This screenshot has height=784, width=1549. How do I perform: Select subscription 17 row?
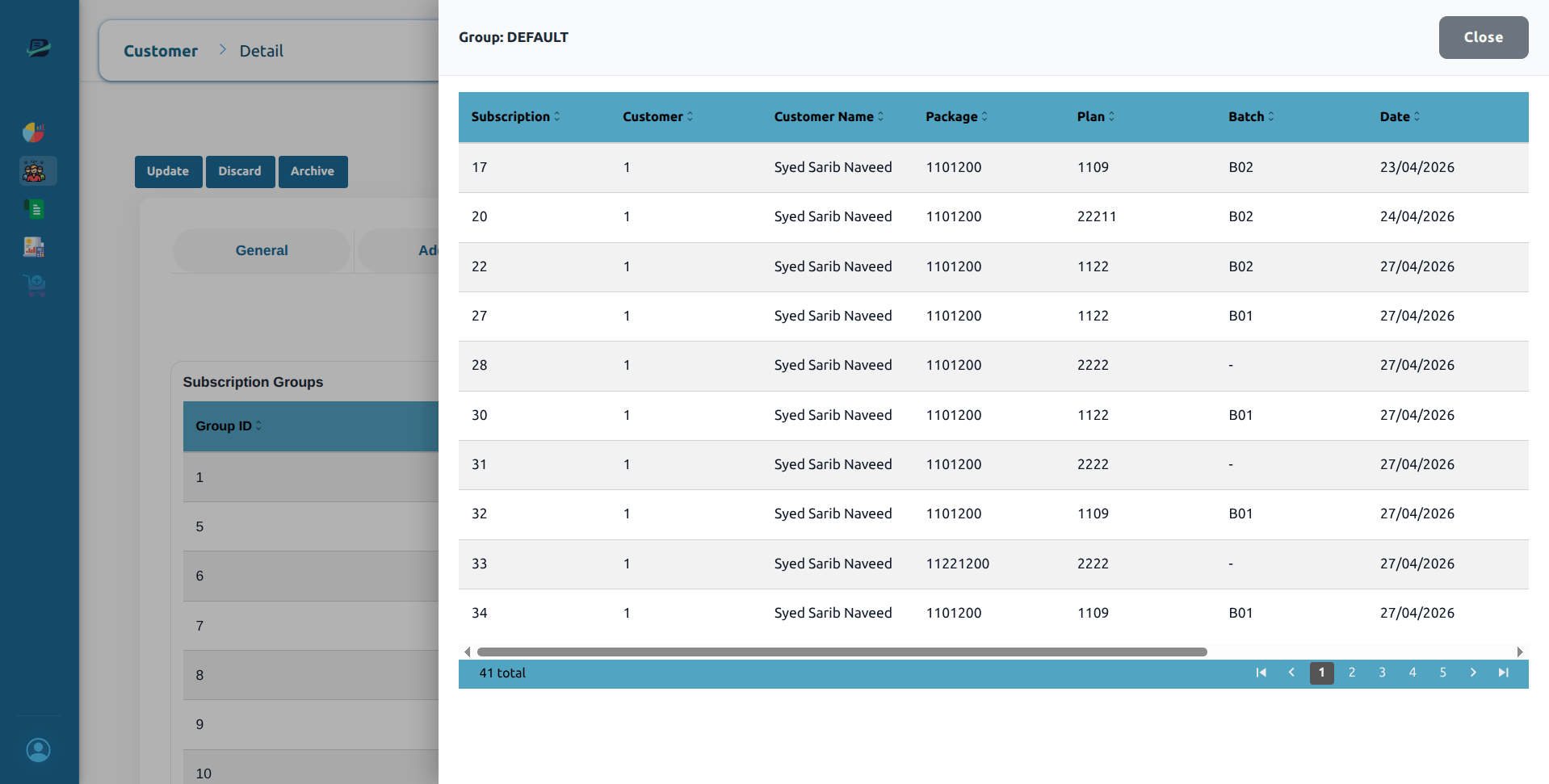point(993,168)
